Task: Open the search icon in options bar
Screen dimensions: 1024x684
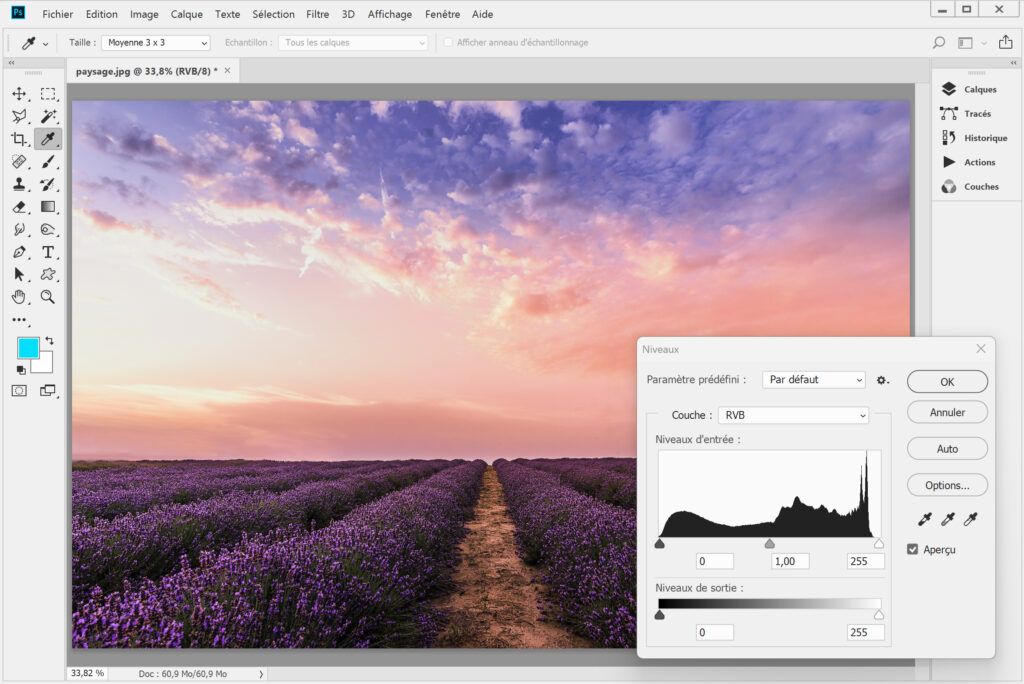Action: click(x=938, y=42)
